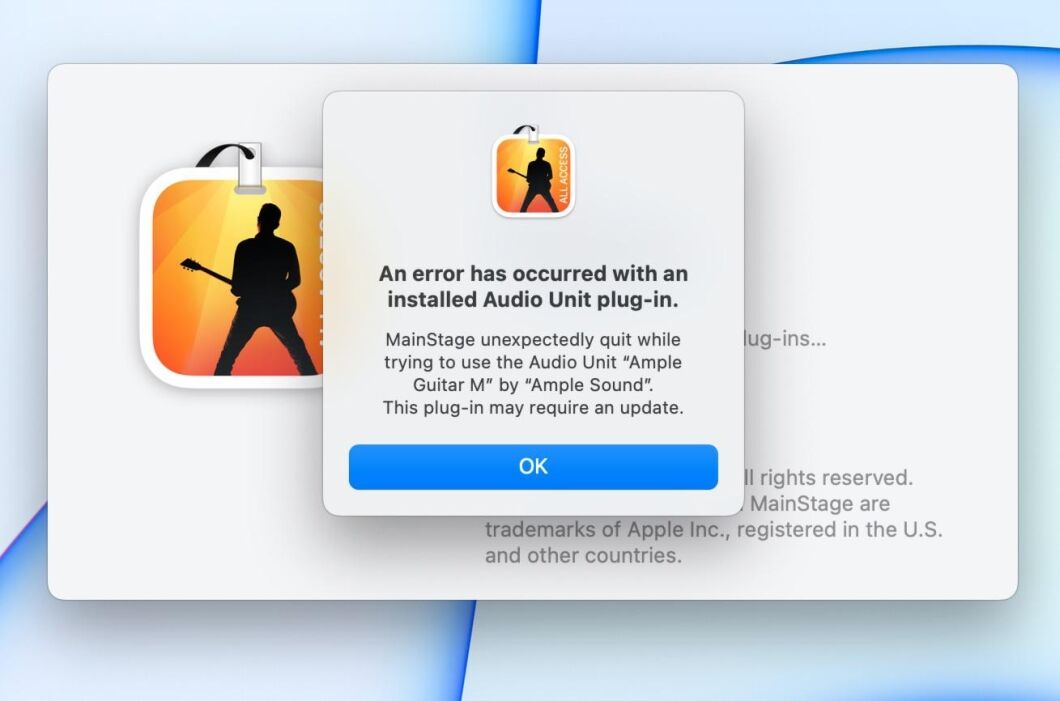Select the Apple Inc. trademark notice text

714,530
